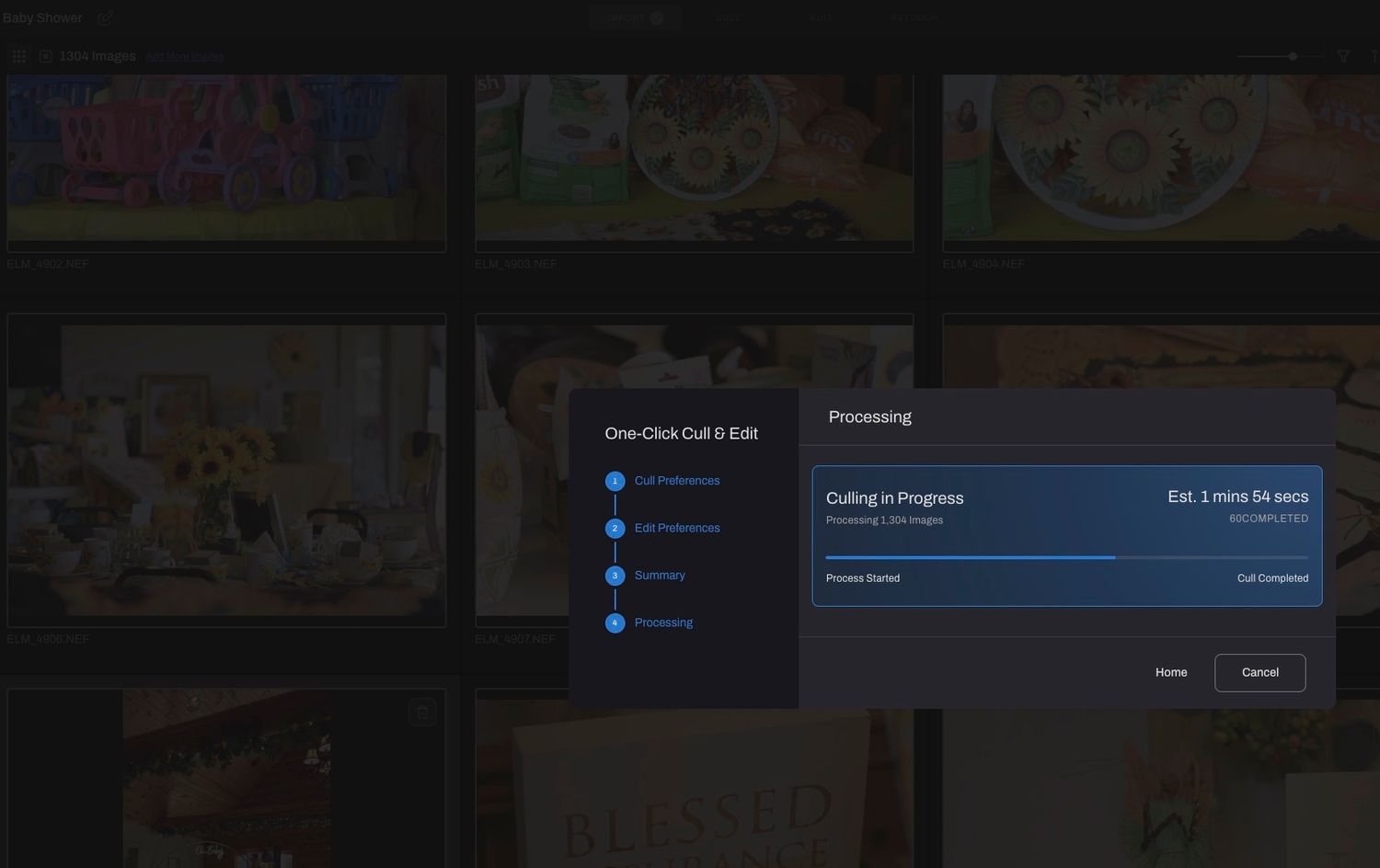
Task: Open the Summary step label
Action: coord(660,576)
